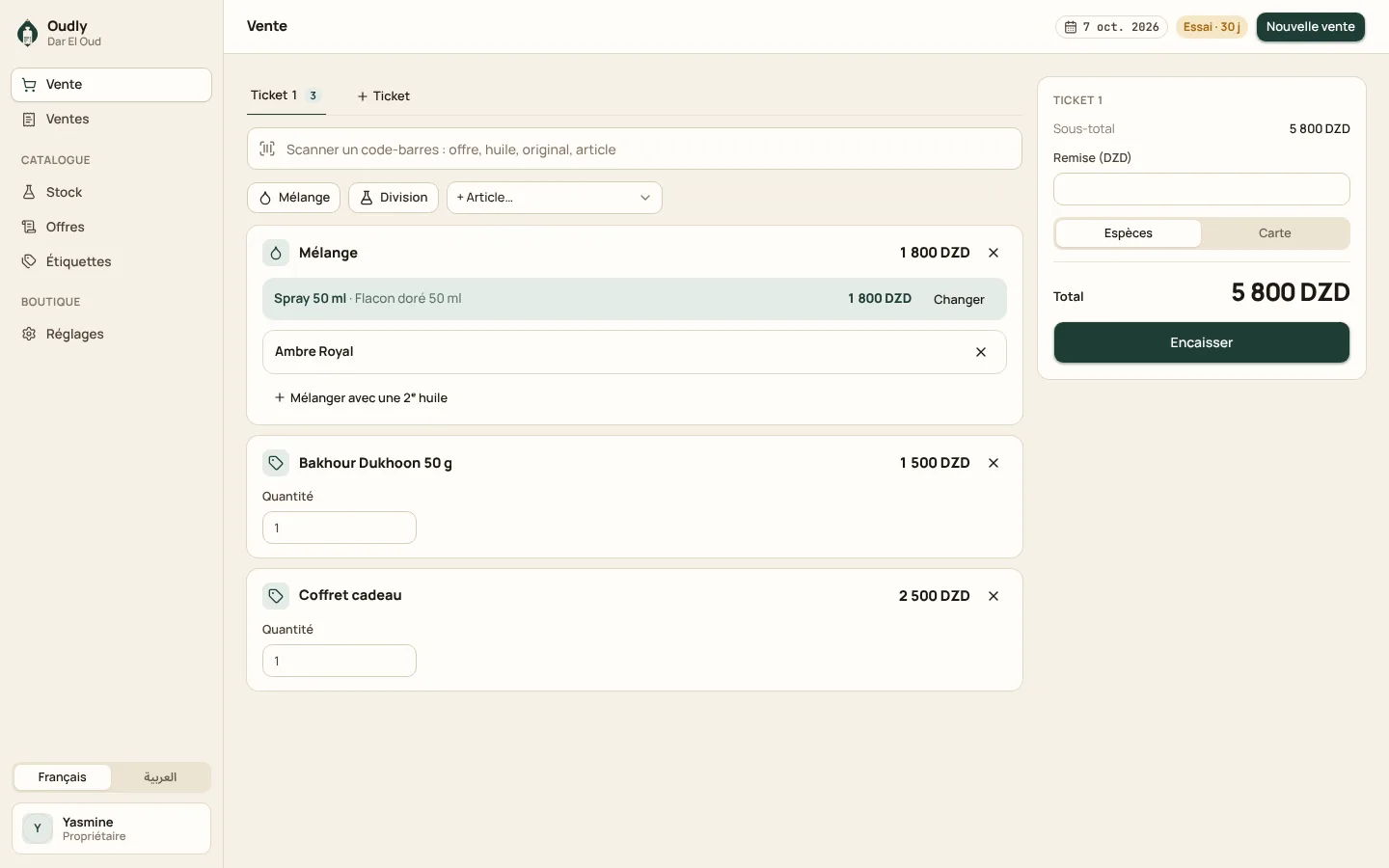Image resolution: width=1389 pixels, height=868 pixels.
Task: Open Réglages in the sidebar
Action: (111, 335)
